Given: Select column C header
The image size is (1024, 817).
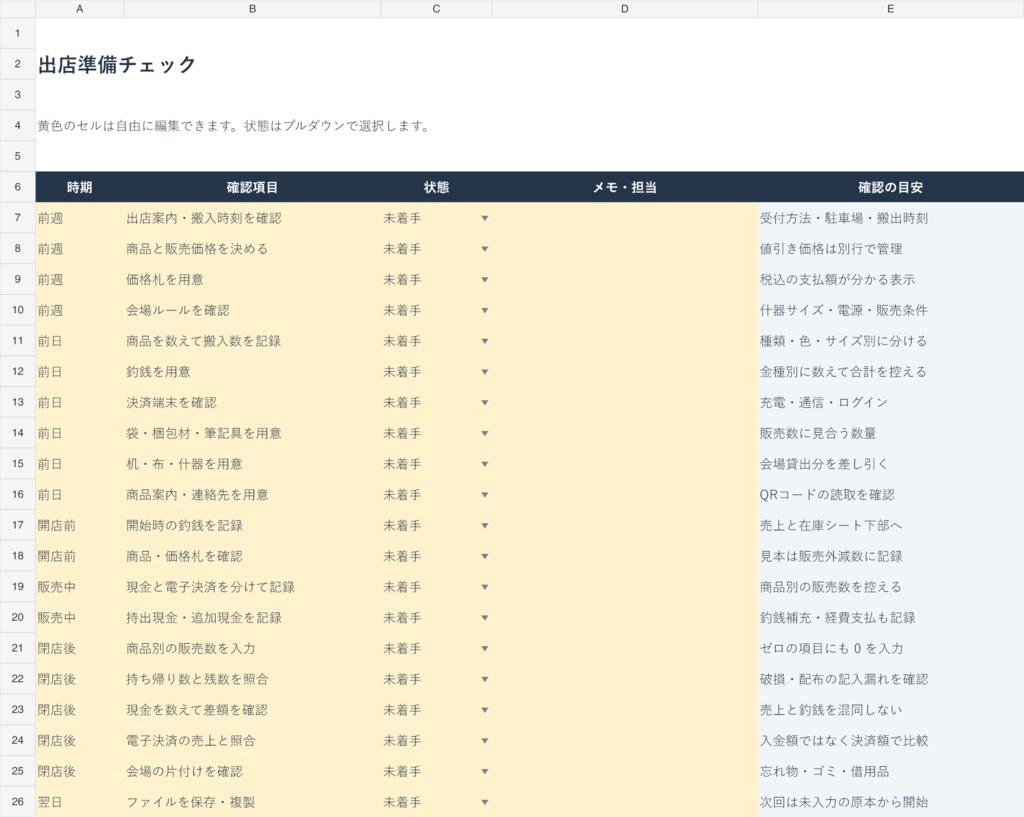Looking at the screenshot, I should point(436,8).
